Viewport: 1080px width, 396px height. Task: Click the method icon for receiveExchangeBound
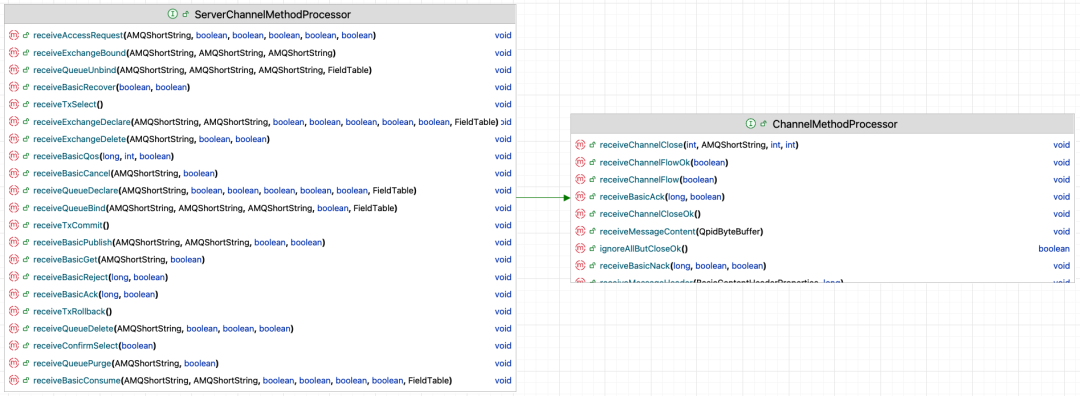[14, 52]
